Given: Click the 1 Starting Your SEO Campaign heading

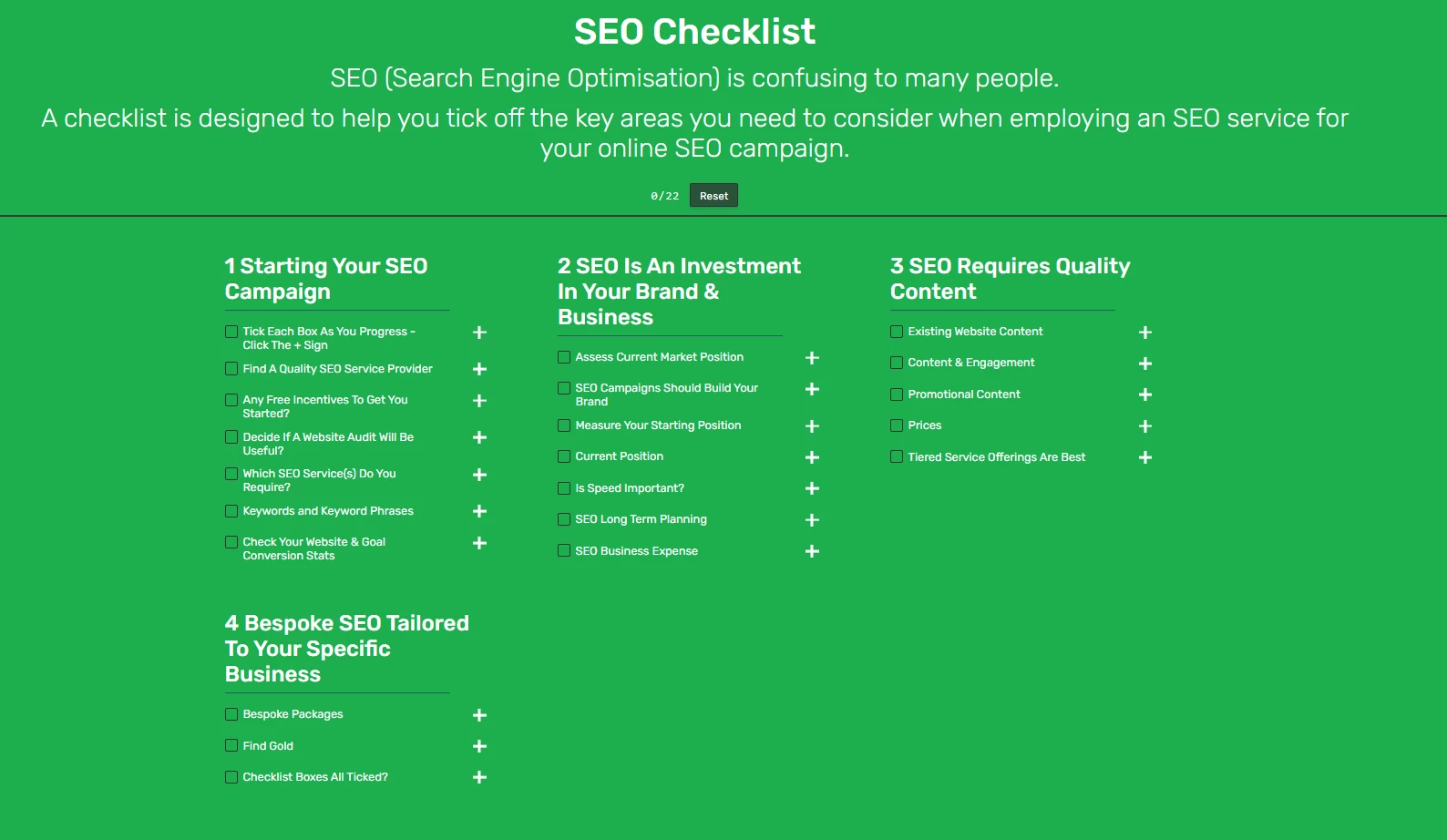Looking at the screenshot, I should pos(326,279).
